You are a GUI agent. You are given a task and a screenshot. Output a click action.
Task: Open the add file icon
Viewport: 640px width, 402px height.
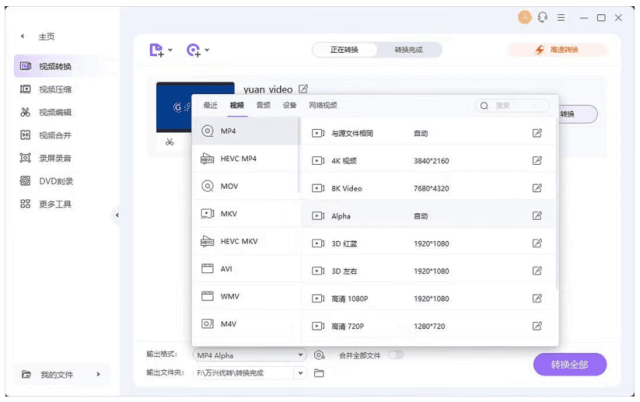[156, 50]
